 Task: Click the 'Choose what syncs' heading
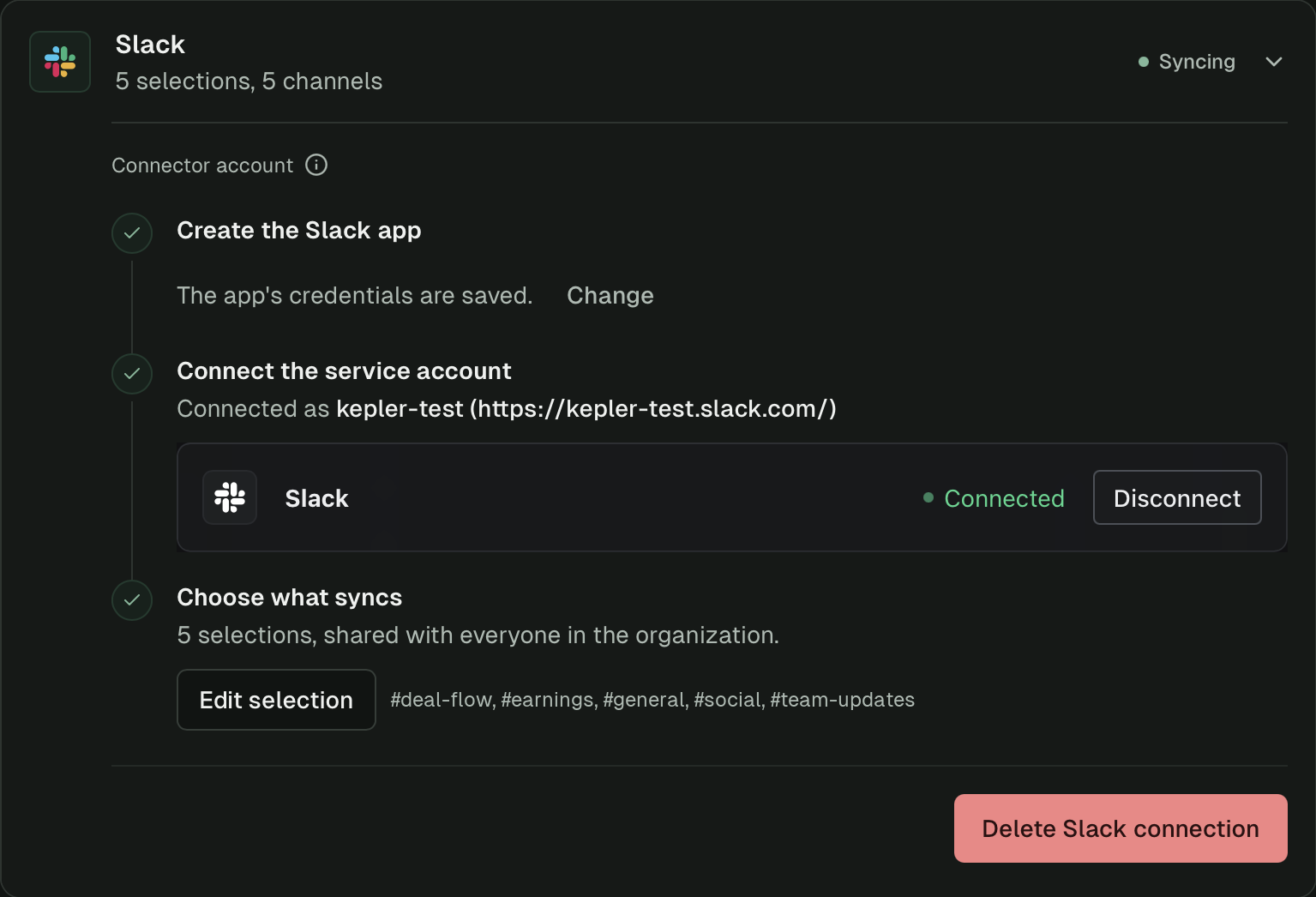pos(289,597)
